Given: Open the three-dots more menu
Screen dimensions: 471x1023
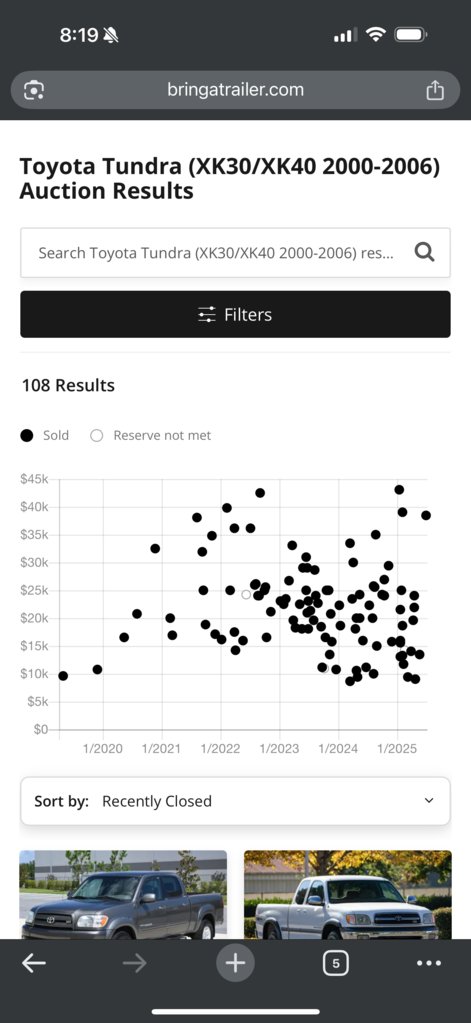Looking at the screenshot, I should (429, 963).
